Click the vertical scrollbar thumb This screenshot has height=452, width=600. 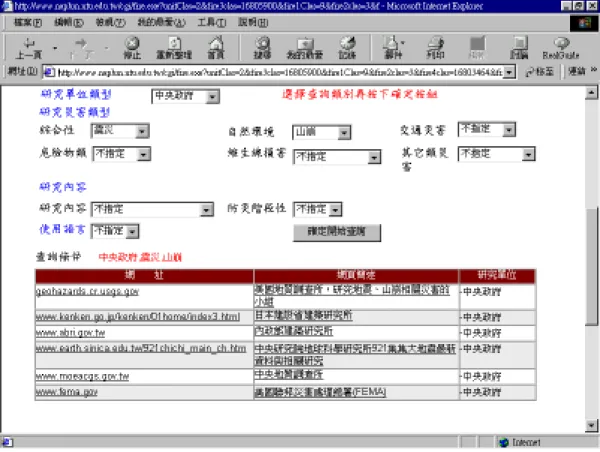tap(591, 266)
